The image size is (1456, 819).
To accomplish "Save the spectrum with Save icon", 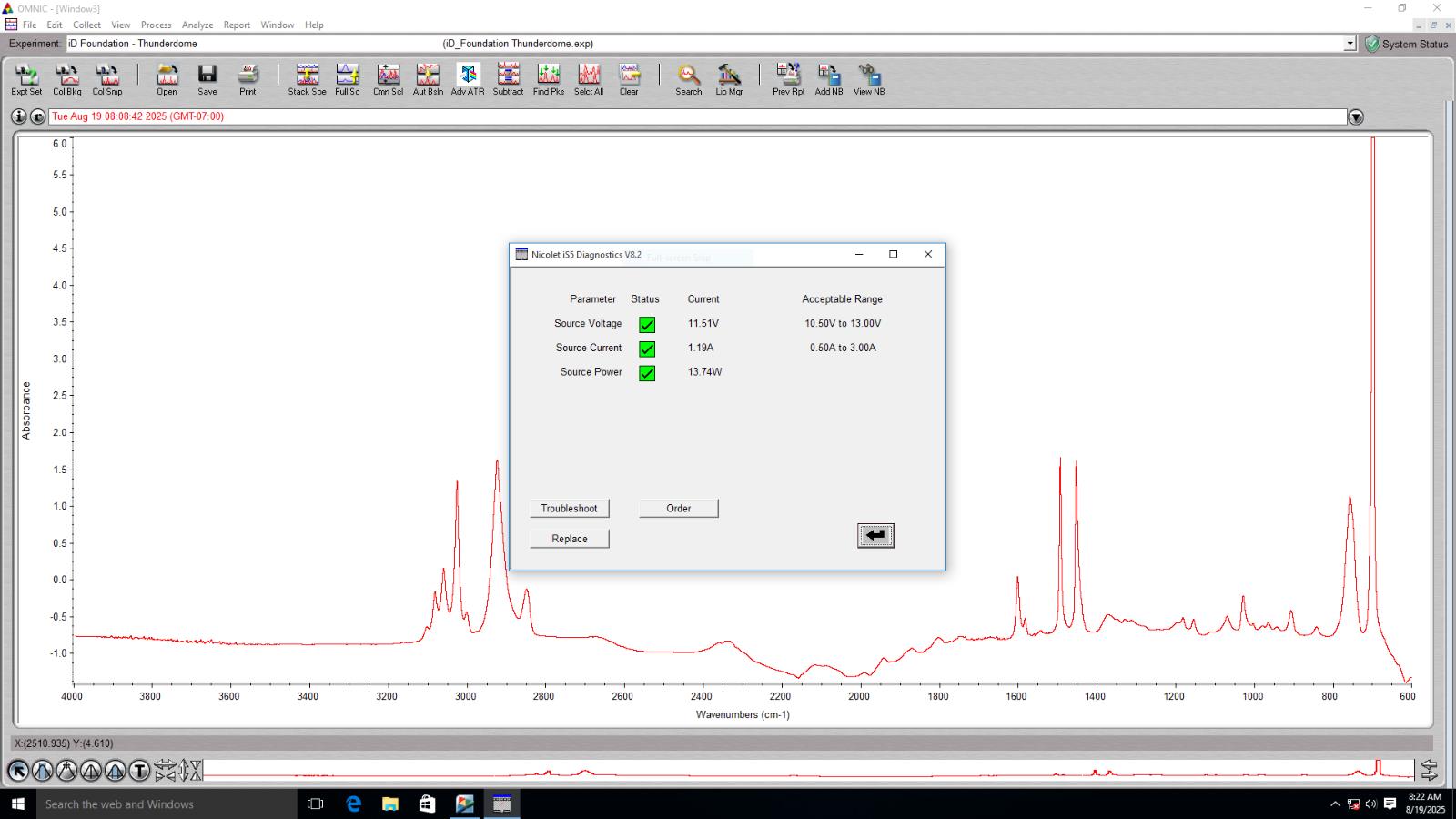I will pos(207,79).
